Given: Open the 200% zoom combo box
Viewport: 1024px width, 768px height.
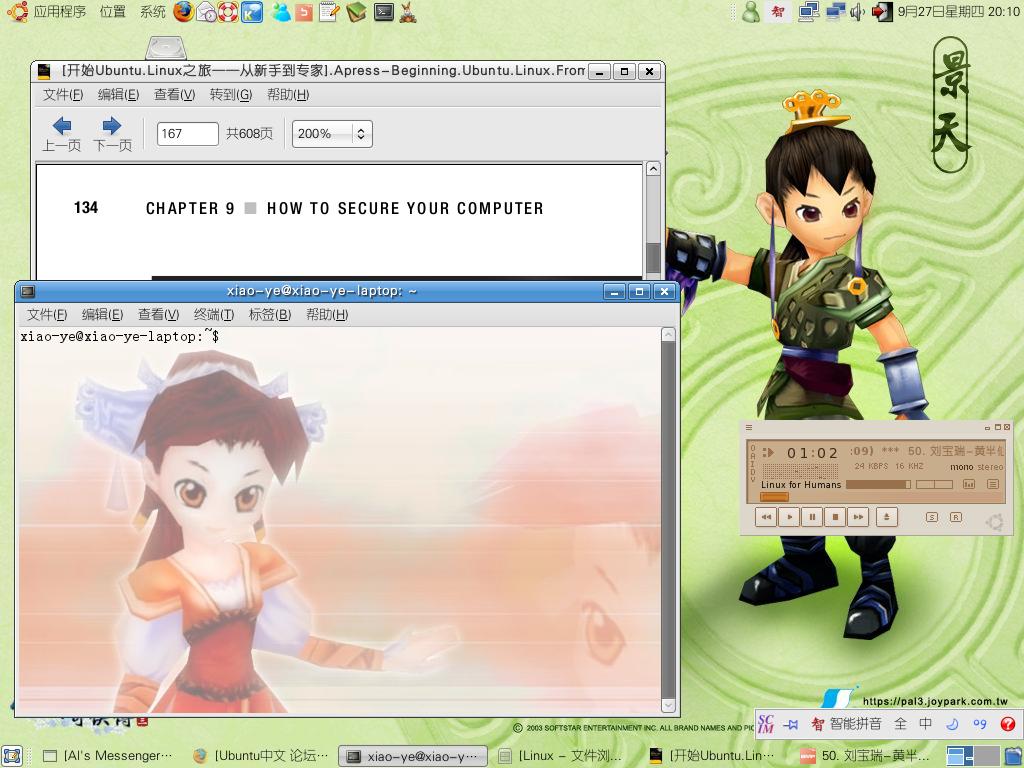Looking at the screenshot, I should point(332,134).
